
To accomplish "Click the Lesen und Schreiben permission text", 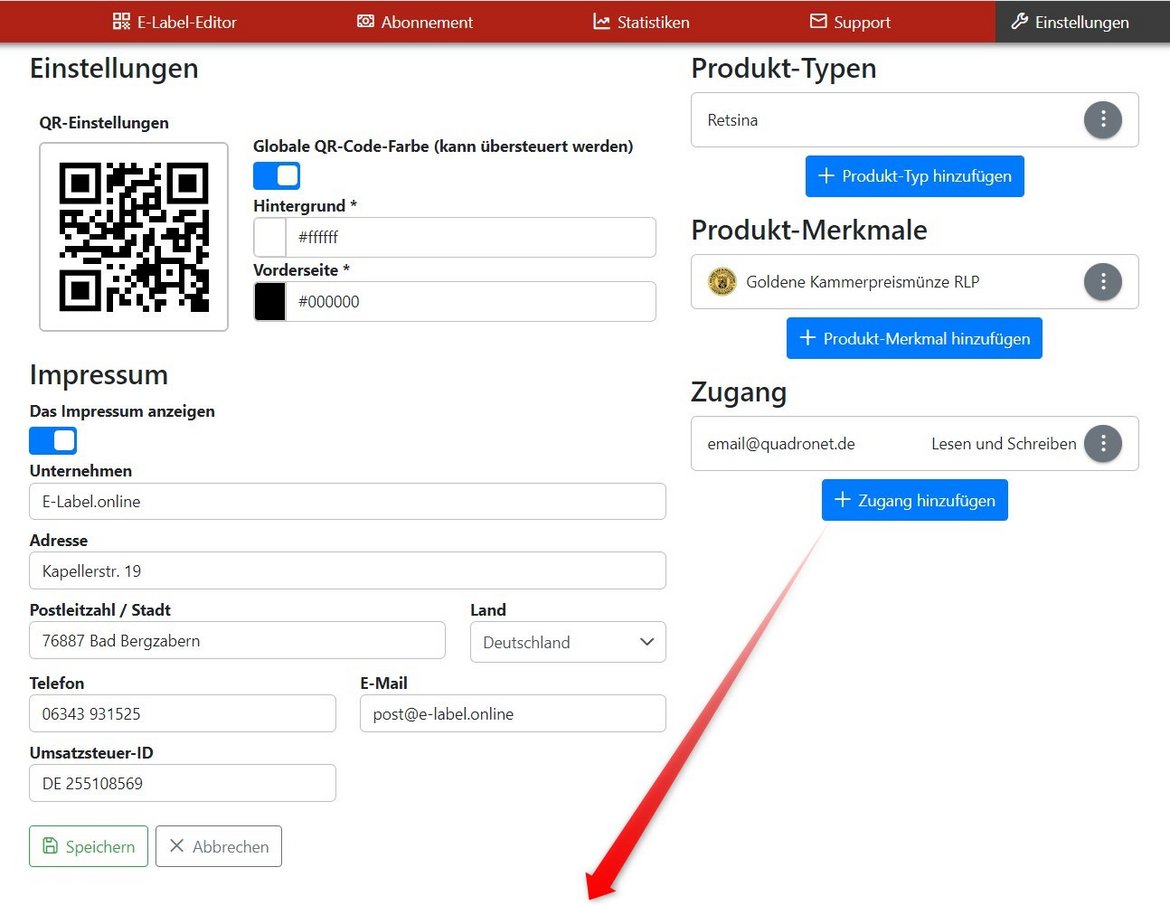I will [x=1004, y=444].
